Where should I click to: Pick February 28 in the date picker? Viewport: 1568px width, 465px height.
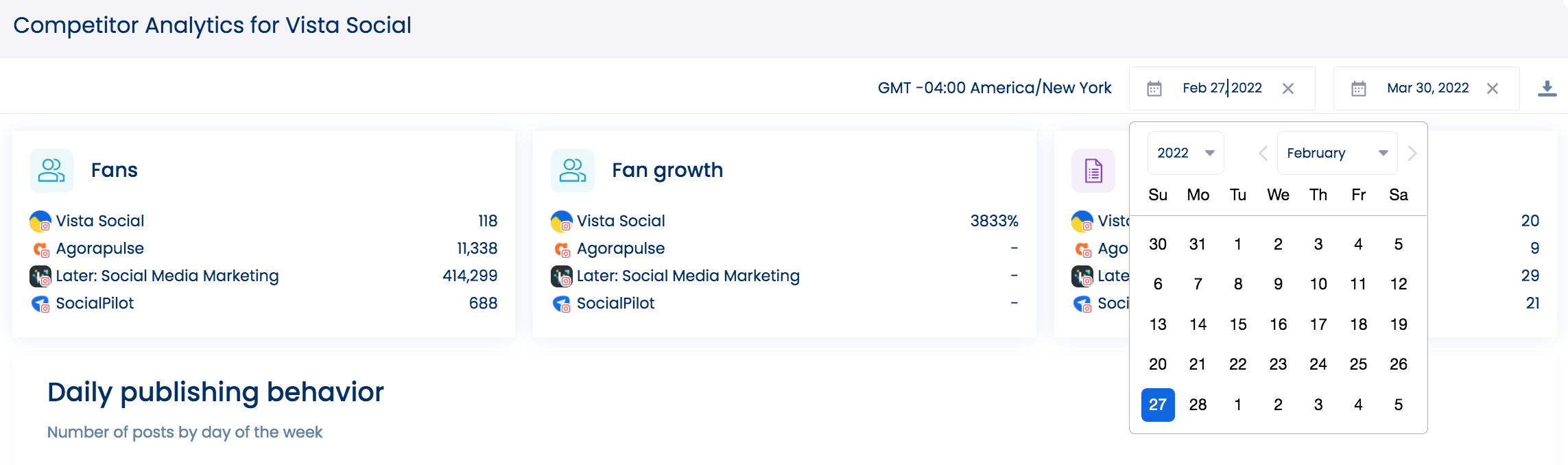(1198, 405)
